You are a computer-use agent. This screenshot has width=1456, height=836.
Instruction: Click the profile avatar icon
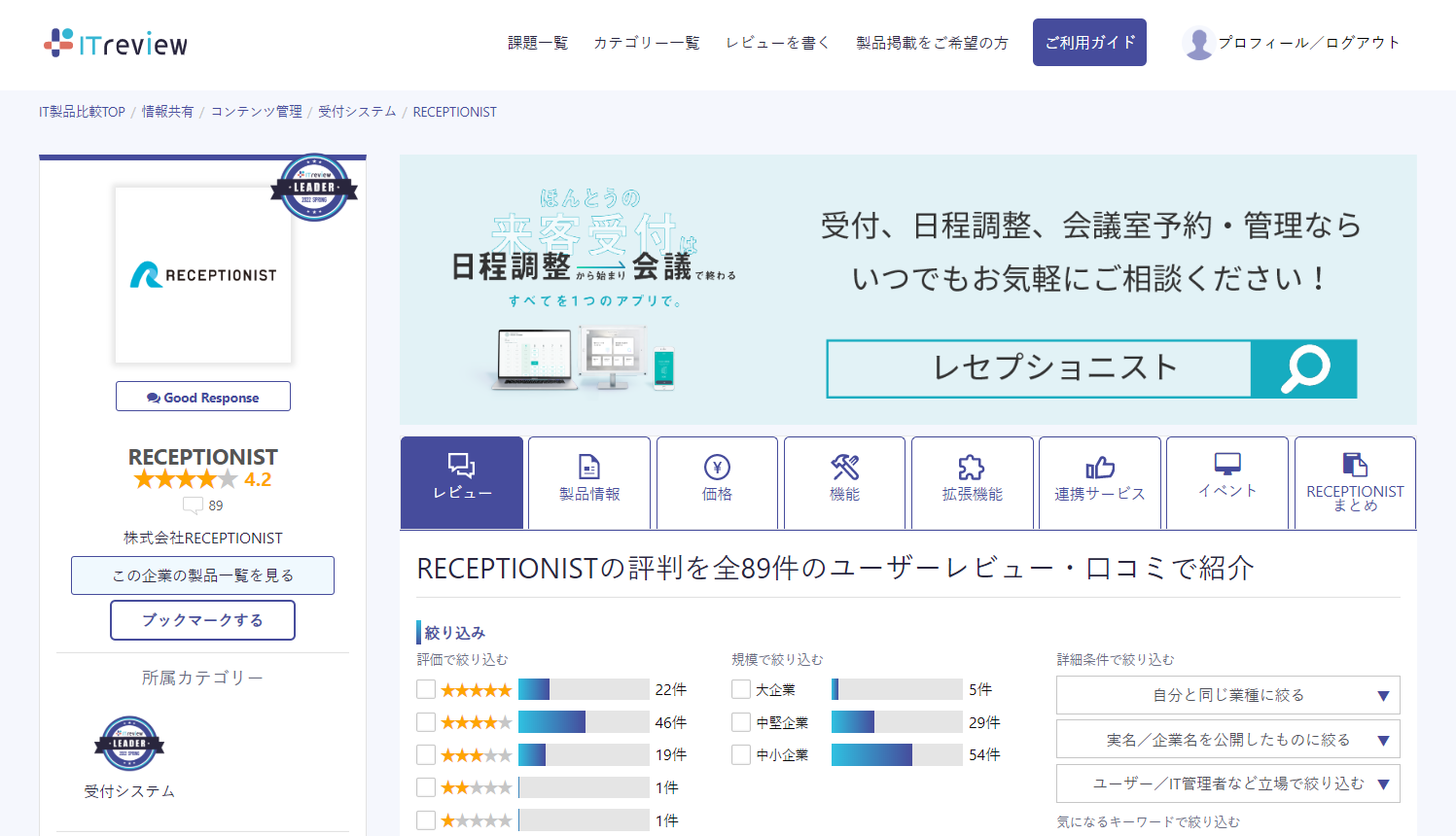tap(1198, 43)
